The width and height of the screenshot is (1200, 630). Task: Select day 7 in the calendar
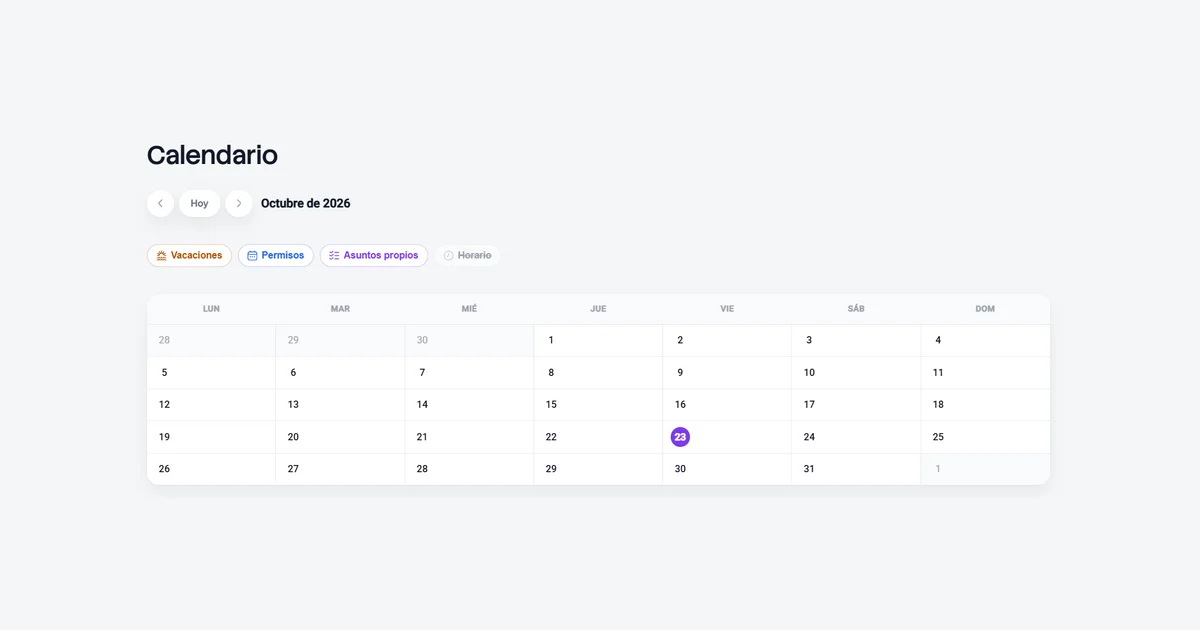[469, 373]
